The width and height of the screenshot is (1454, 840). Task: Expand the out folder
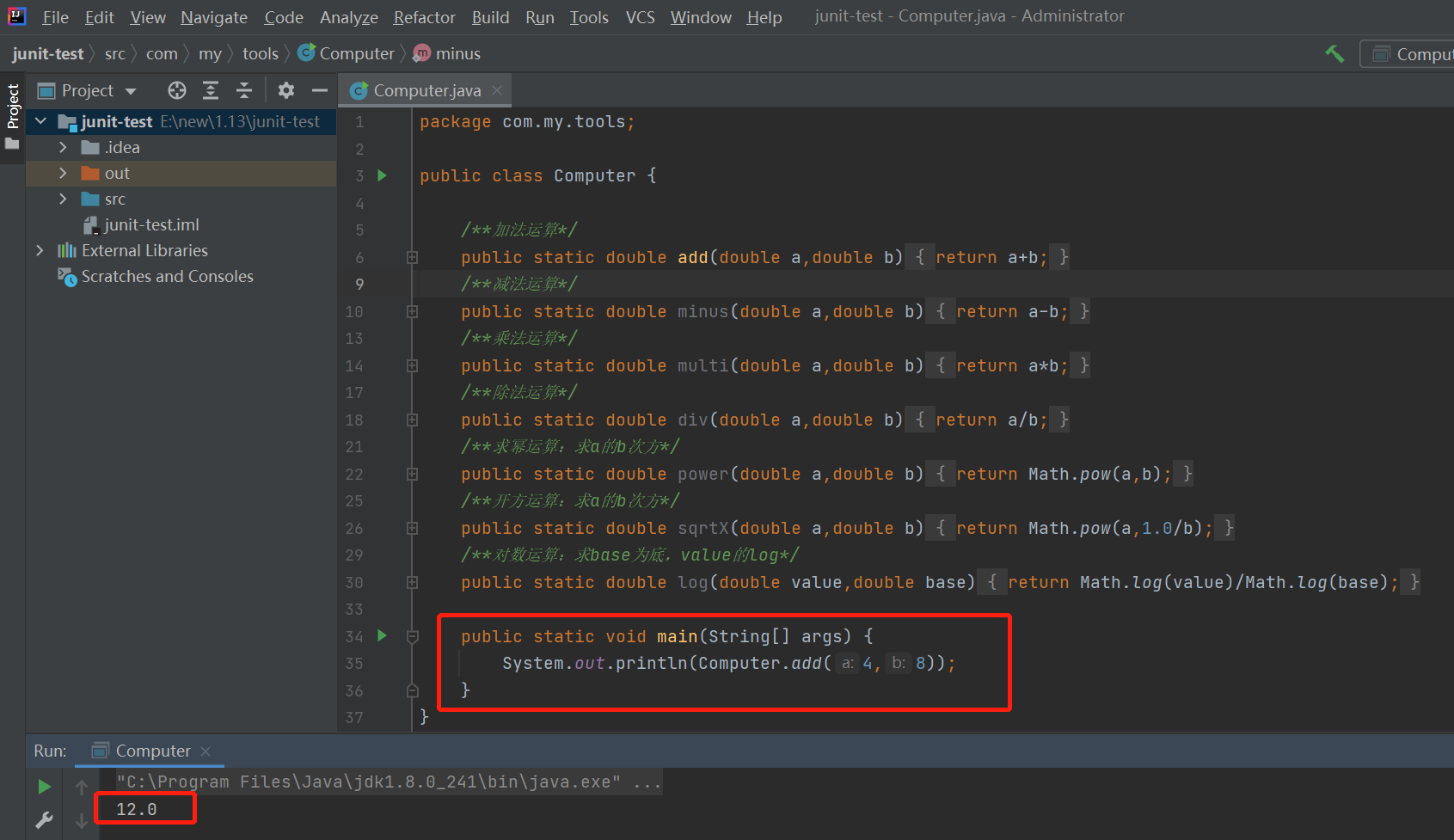(x=63, y=174)
